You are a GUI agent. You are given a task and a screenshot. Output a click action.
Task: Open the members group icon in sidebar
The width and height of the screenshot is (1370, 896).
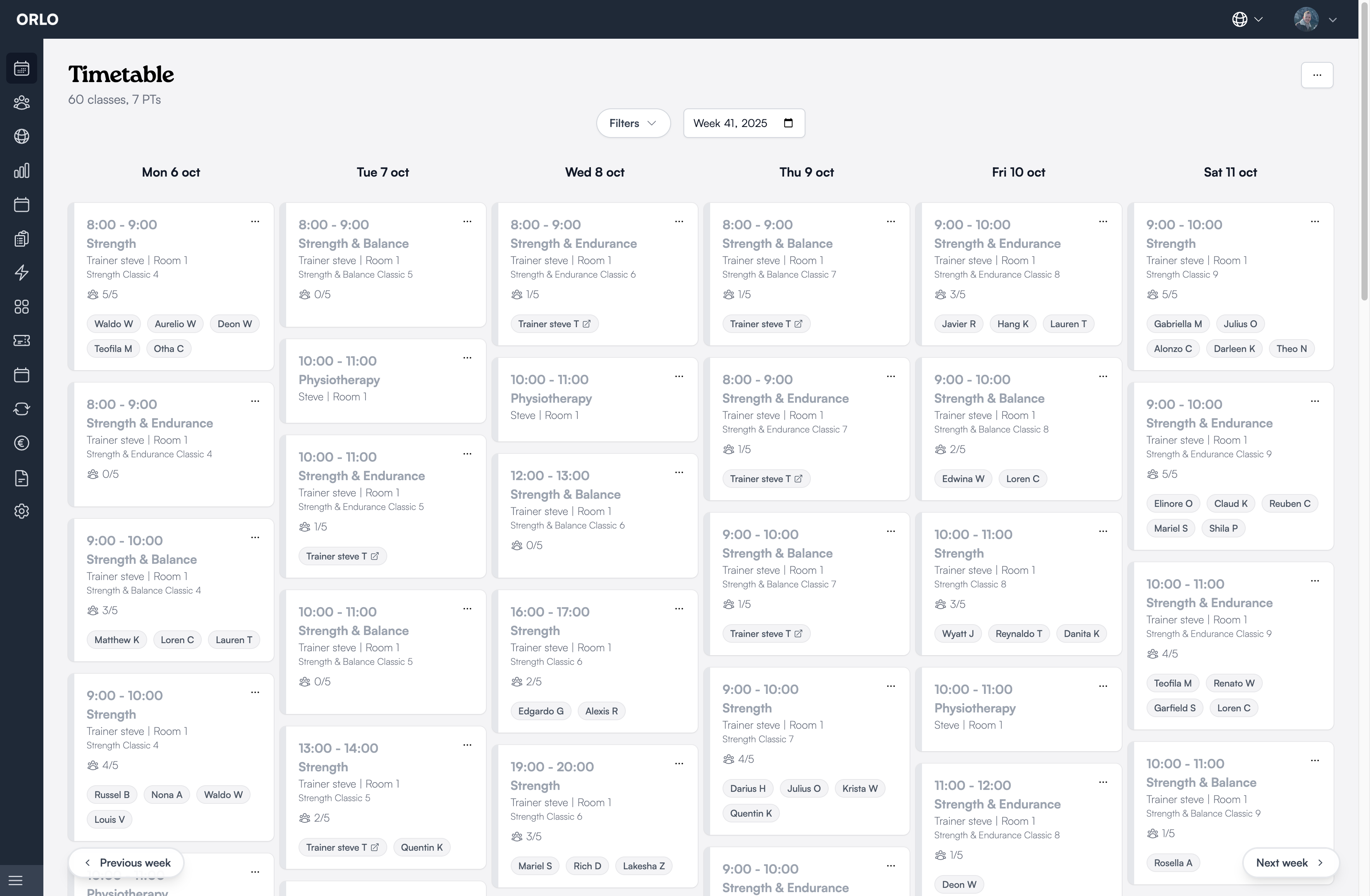point(21,103)
